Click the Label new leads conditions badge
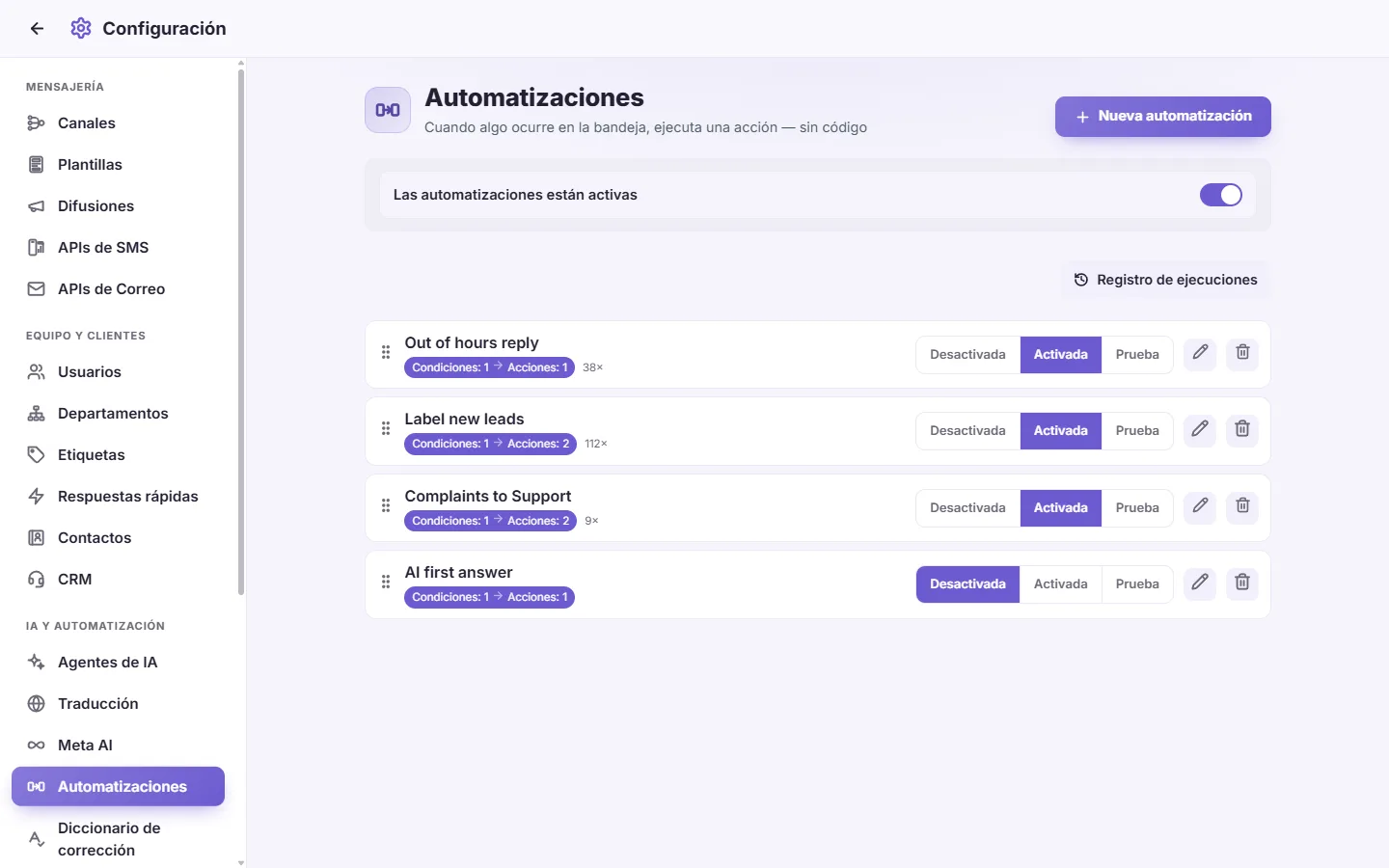The image size is (1389, 868). click(490, 444)
